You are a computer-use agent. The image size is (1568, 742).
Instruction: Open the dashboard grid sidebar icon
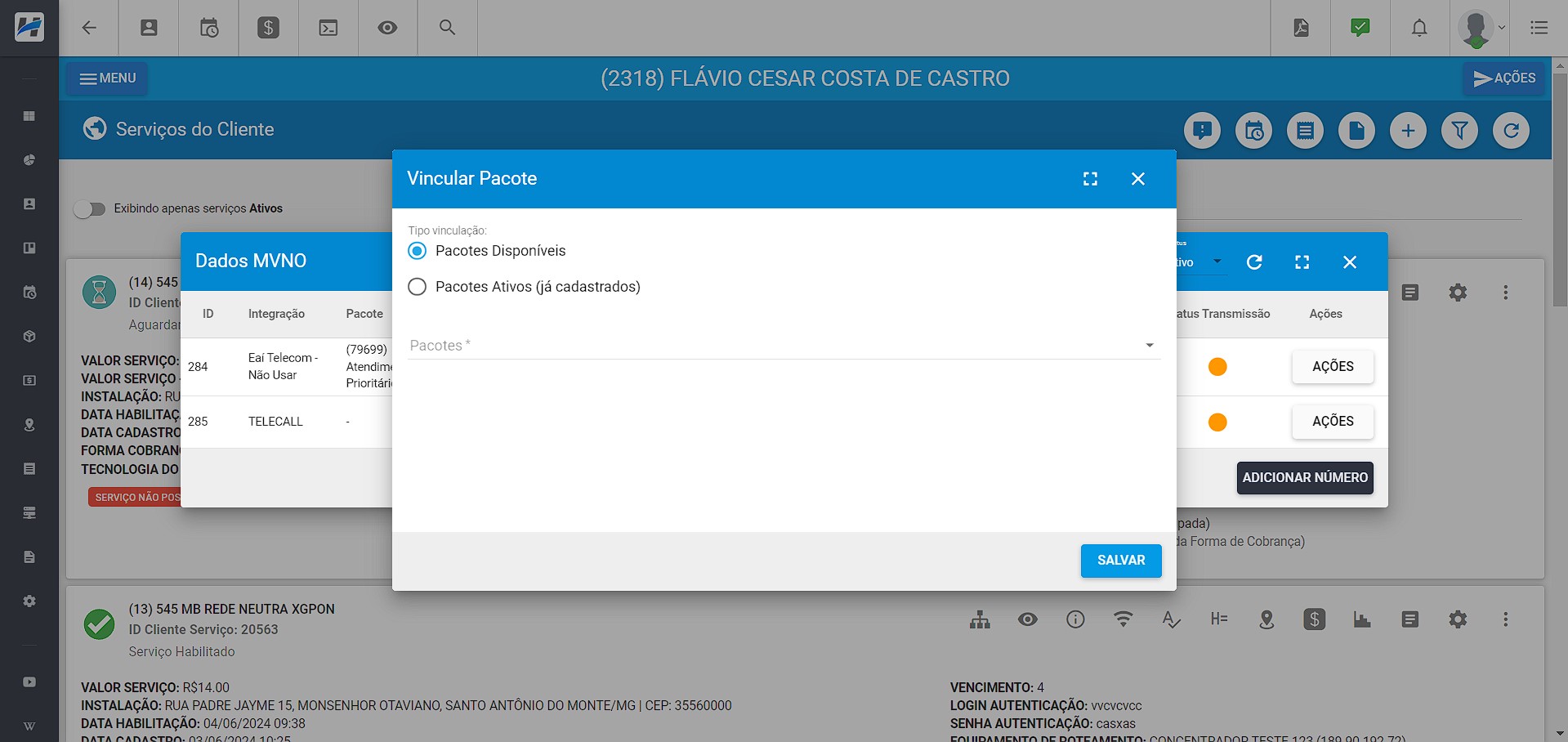(x=29, y=116)
